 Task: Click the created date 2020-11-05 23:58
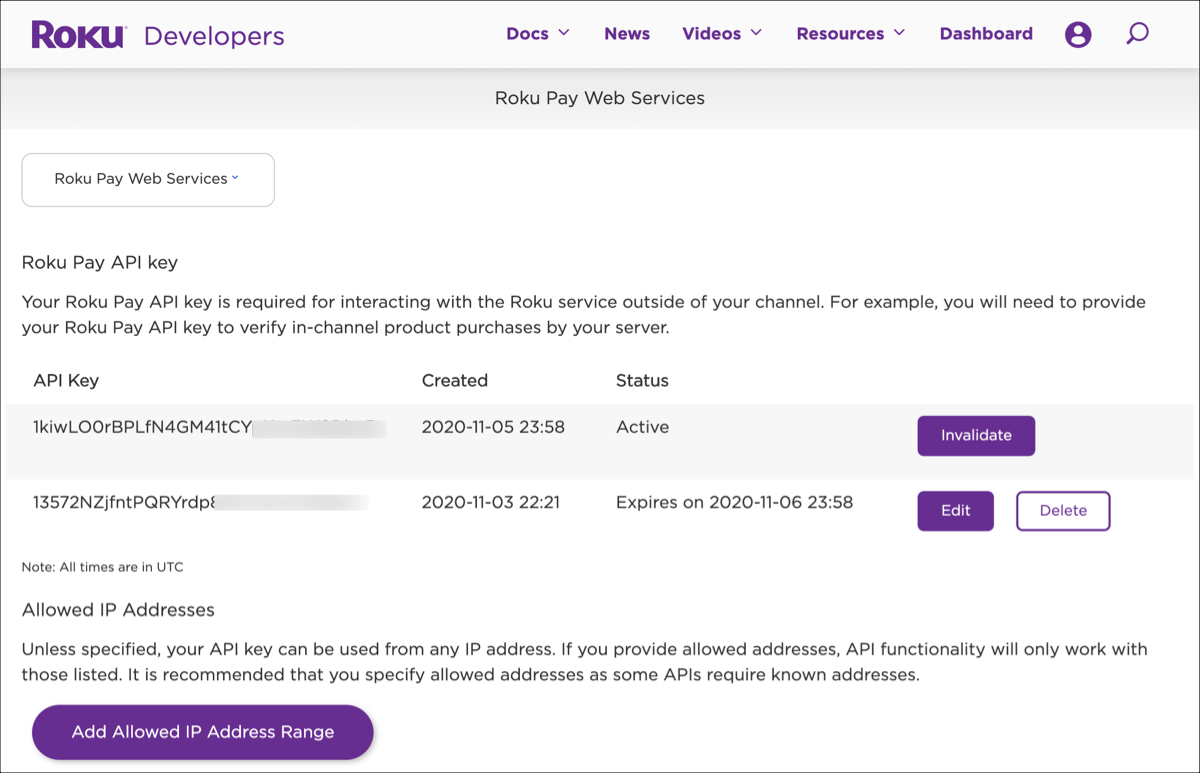tap(493, 427)
